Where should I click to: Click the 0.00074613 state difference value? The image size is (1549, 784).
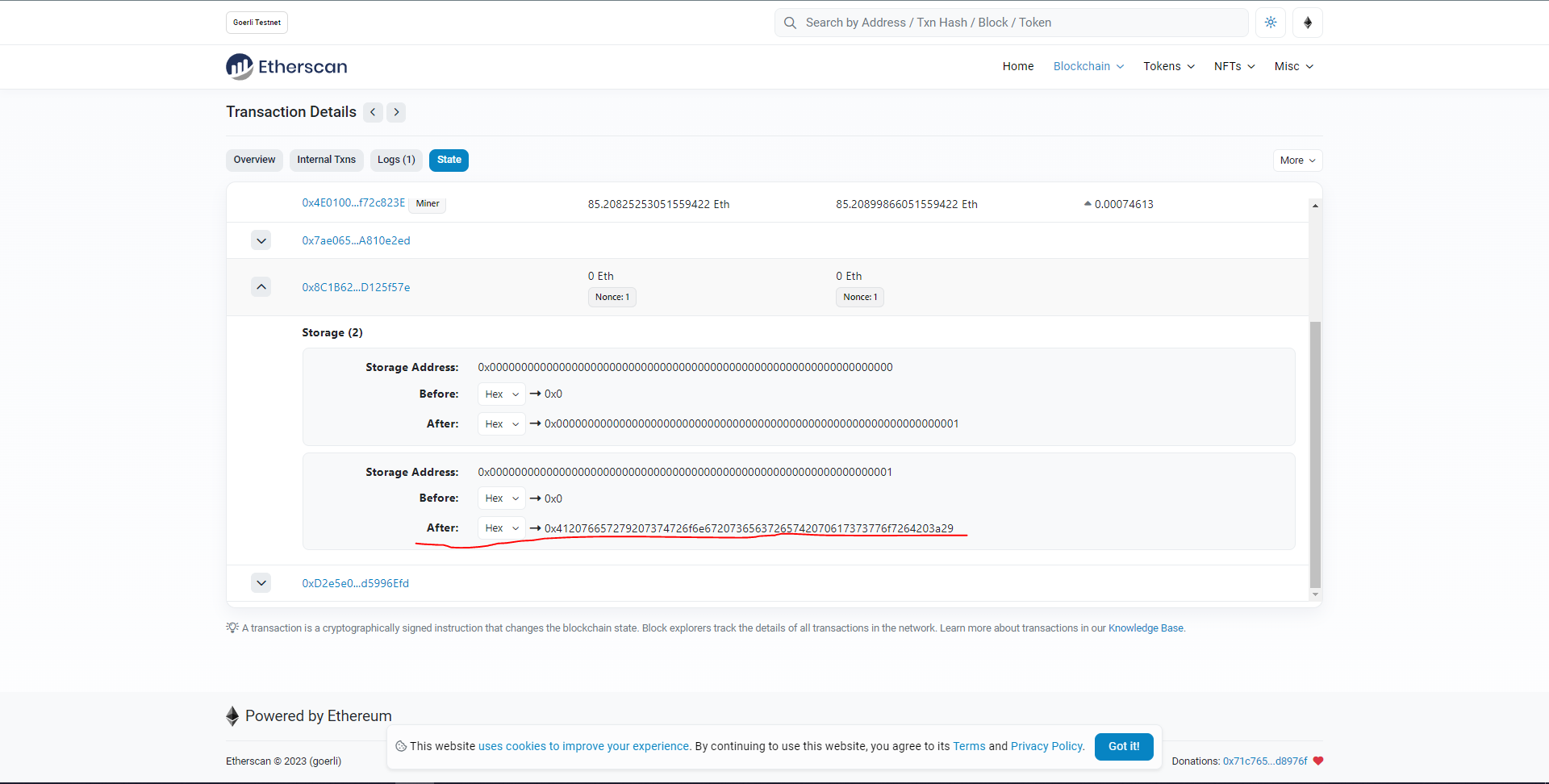pyautogui.click(x=1124, y=204)
